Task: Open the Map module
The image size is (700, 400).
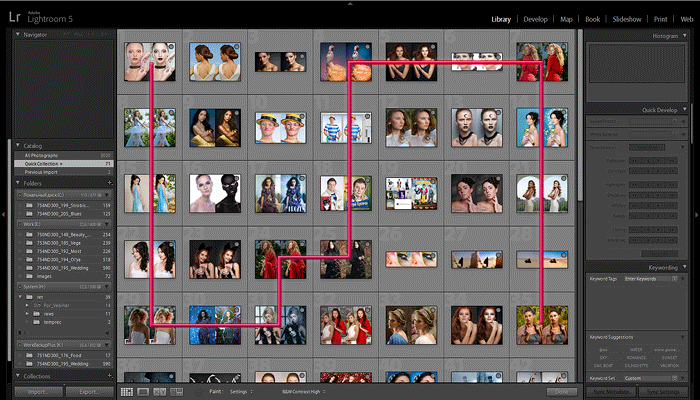Action: (x=566, y=19)
